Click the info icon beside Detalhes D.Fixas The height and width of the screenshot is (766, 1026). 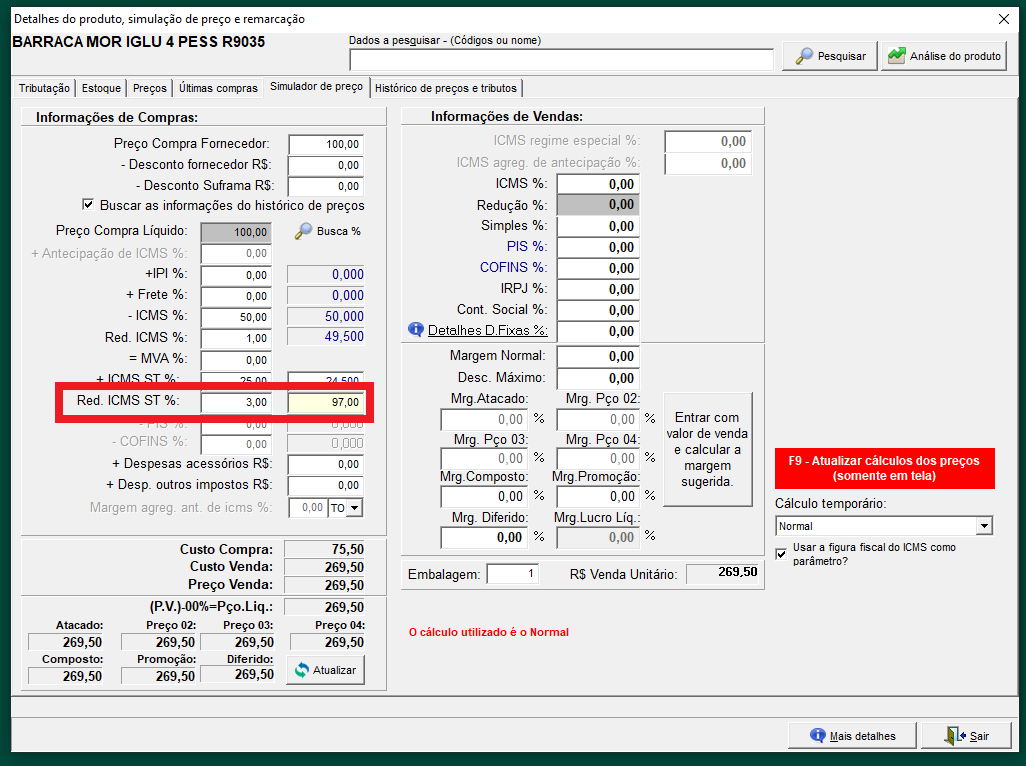(x=416, y=330)
